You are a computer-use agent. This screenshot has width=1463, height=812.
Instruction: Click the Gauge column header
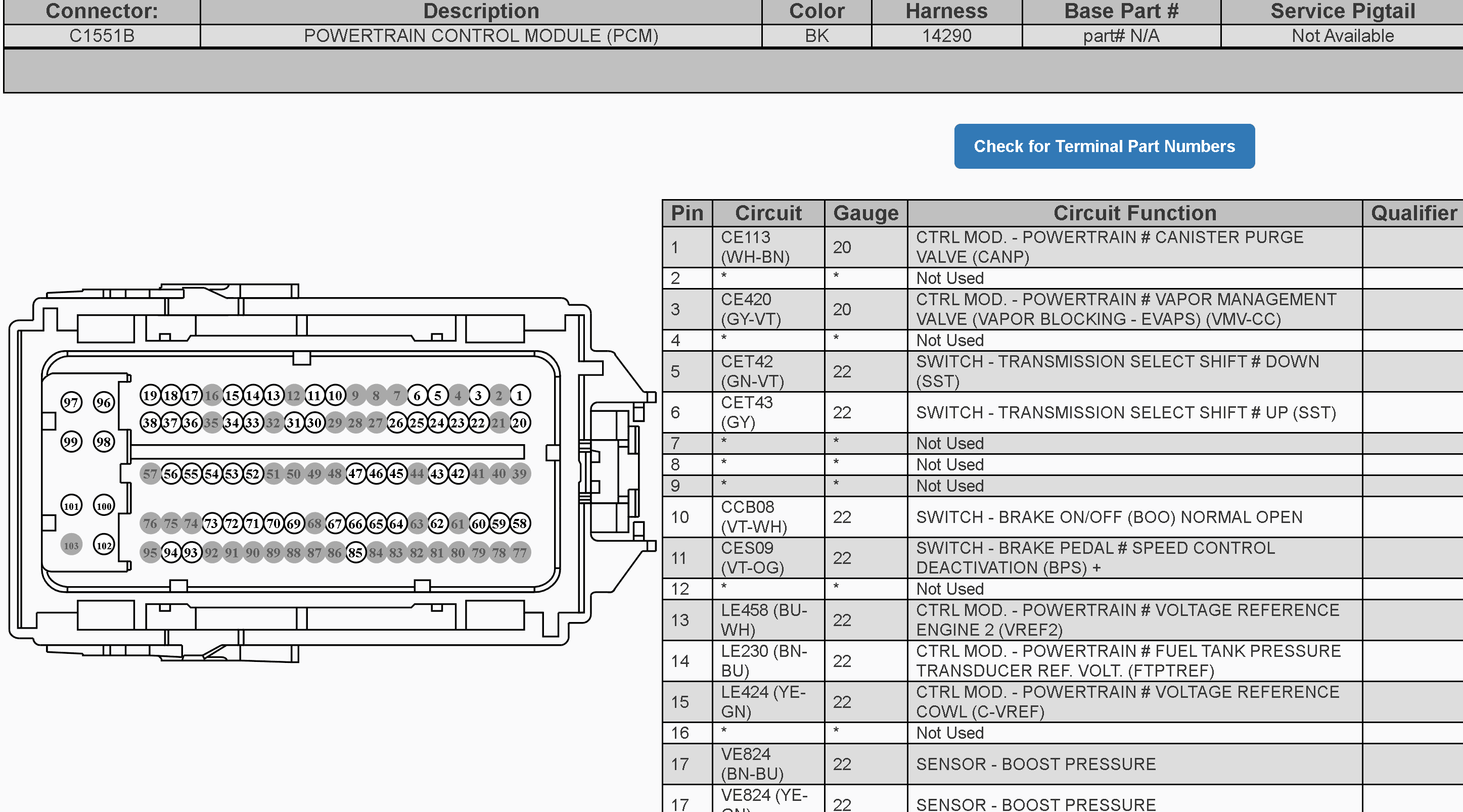865,213
